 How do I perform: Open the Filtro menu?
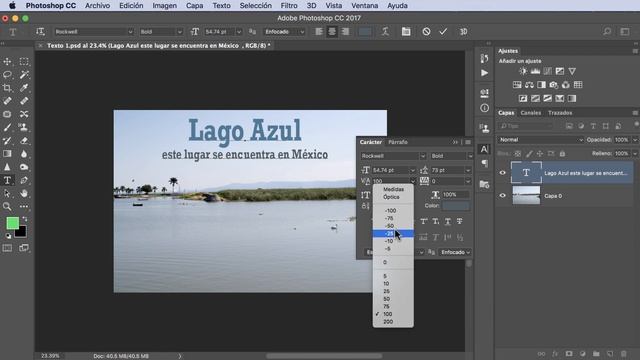[x=289, y=6]
